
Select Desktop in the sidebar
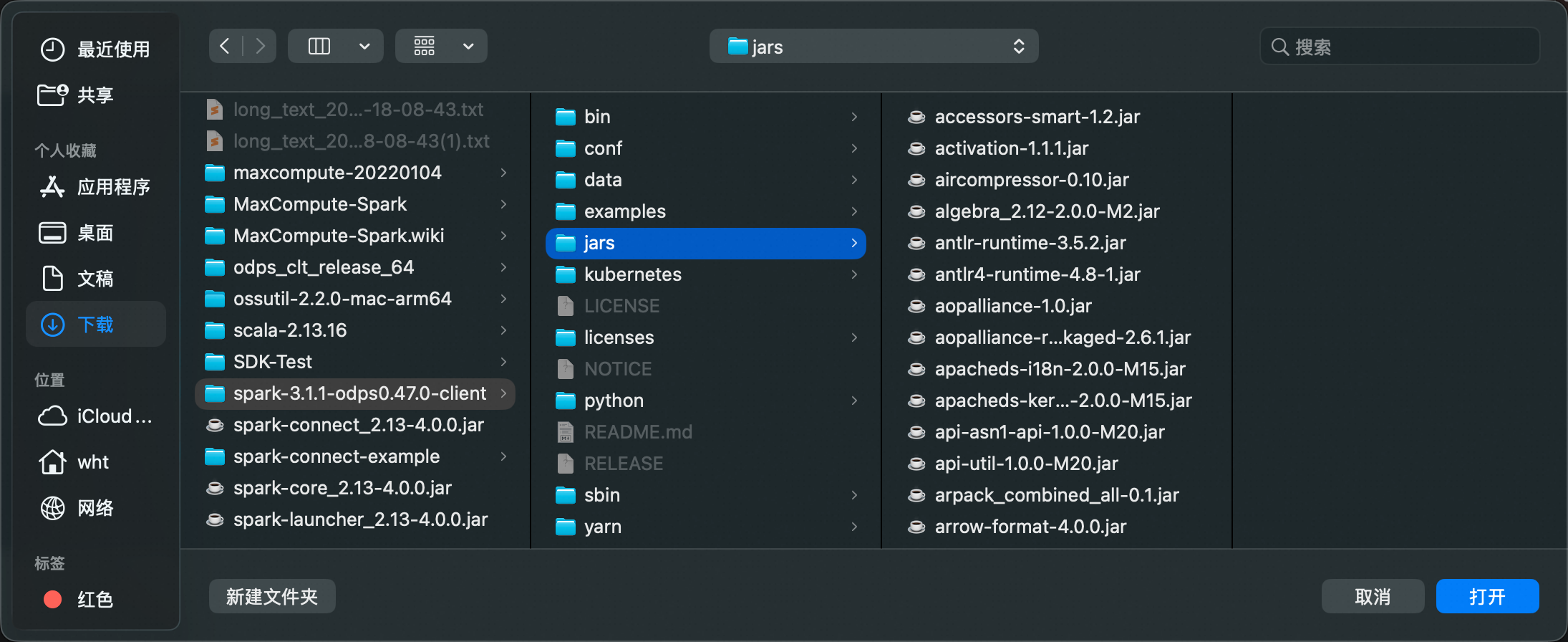pos(95,233)
